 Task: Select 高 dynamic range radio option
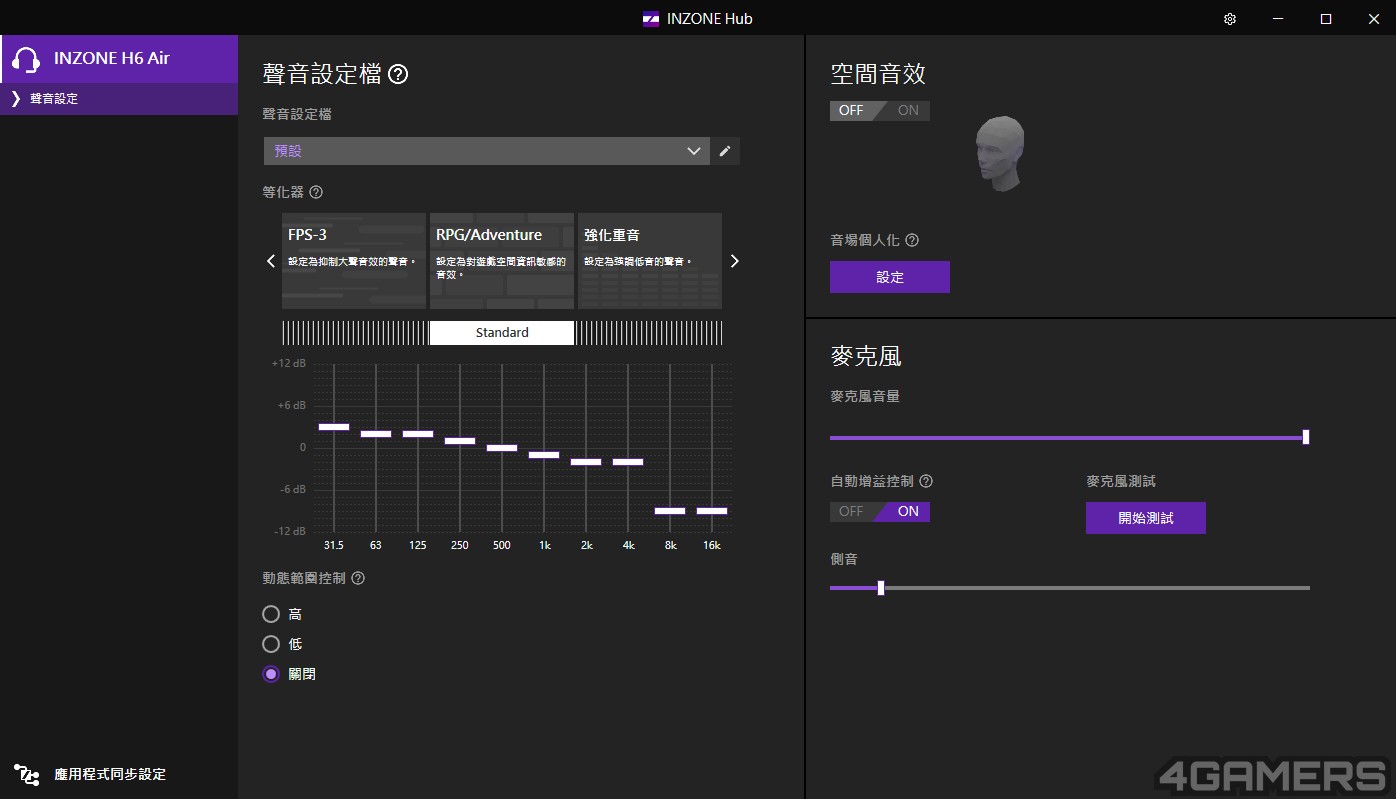[x=271, y=614]
